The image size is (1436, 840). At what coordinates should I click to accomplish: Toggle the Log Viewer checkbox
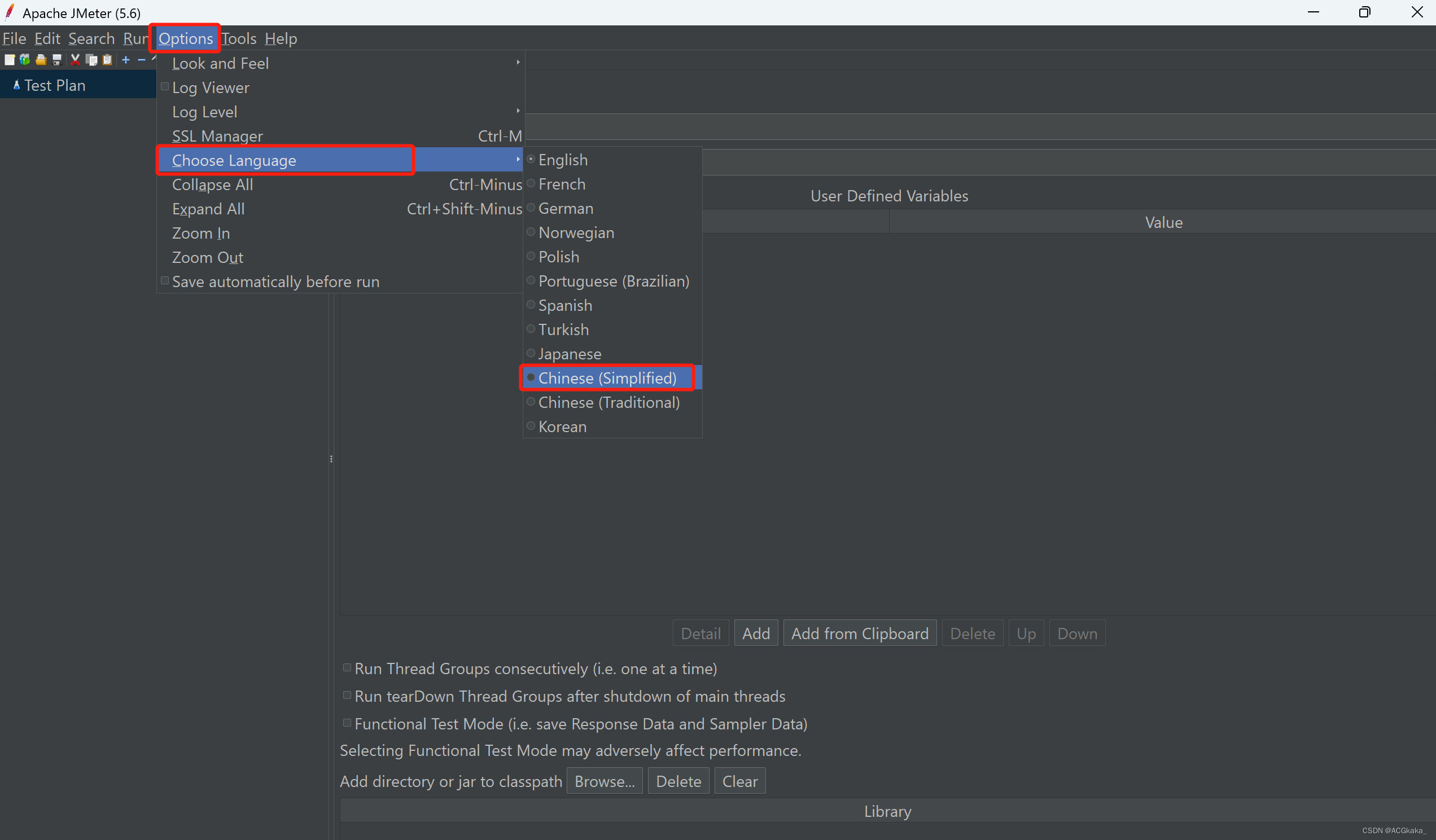coord(165,87)
